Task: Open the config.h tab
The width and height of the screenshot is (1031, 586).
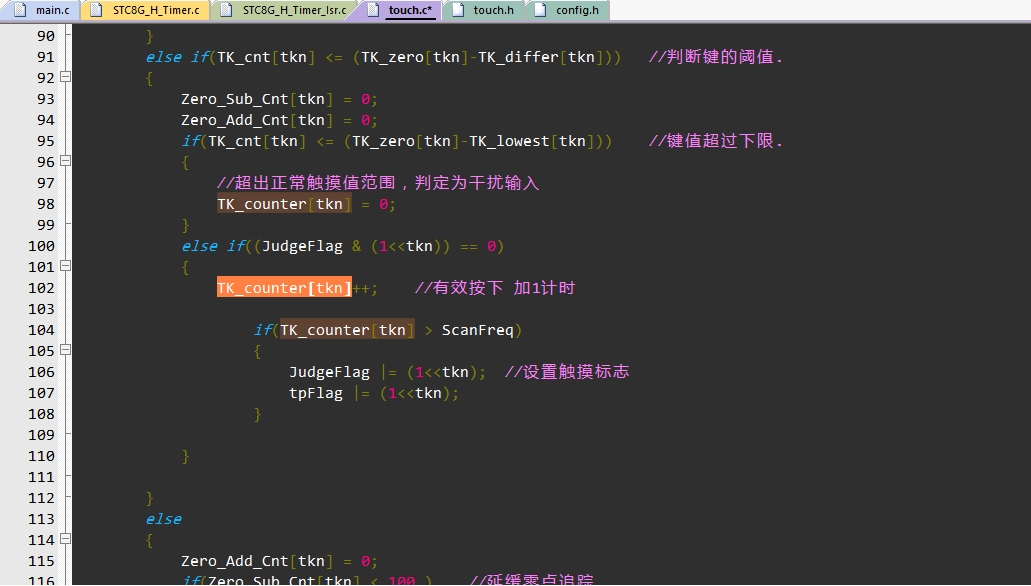Action: [568, 10]
